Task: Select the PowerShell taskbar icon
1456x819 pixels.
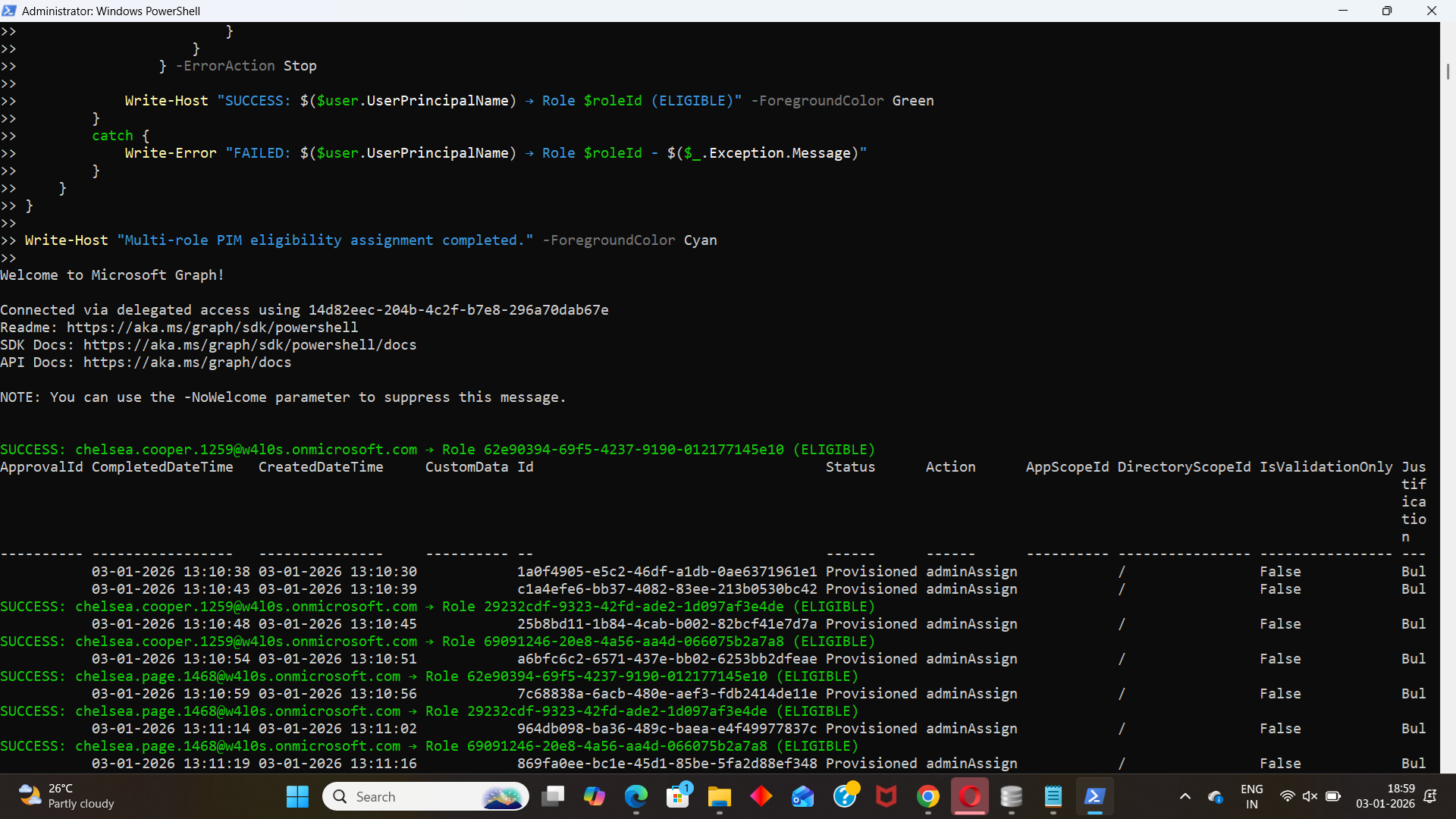Action: click(1094, 796)
